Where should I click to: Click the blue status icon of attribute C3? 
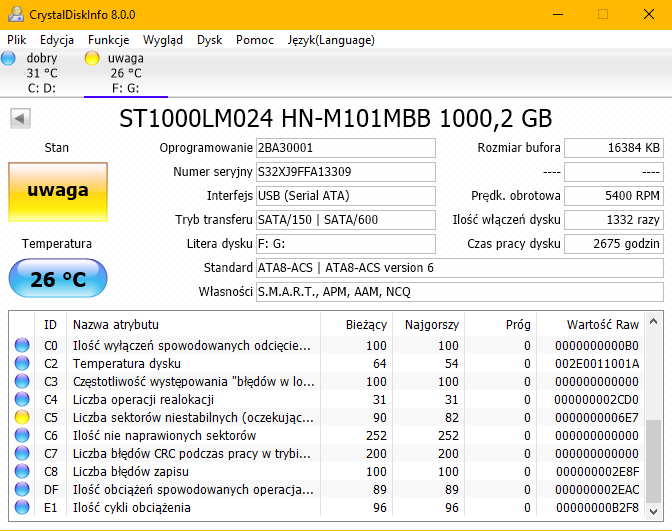[x=22, y=381]
